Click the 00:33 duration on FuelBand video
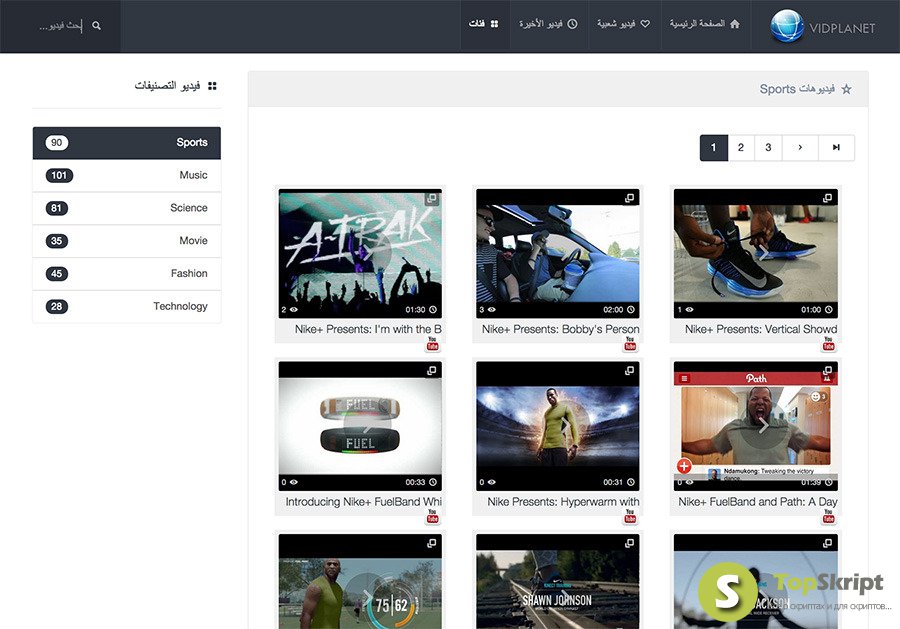This screenshot has height=629, width=900. [415, 483]
